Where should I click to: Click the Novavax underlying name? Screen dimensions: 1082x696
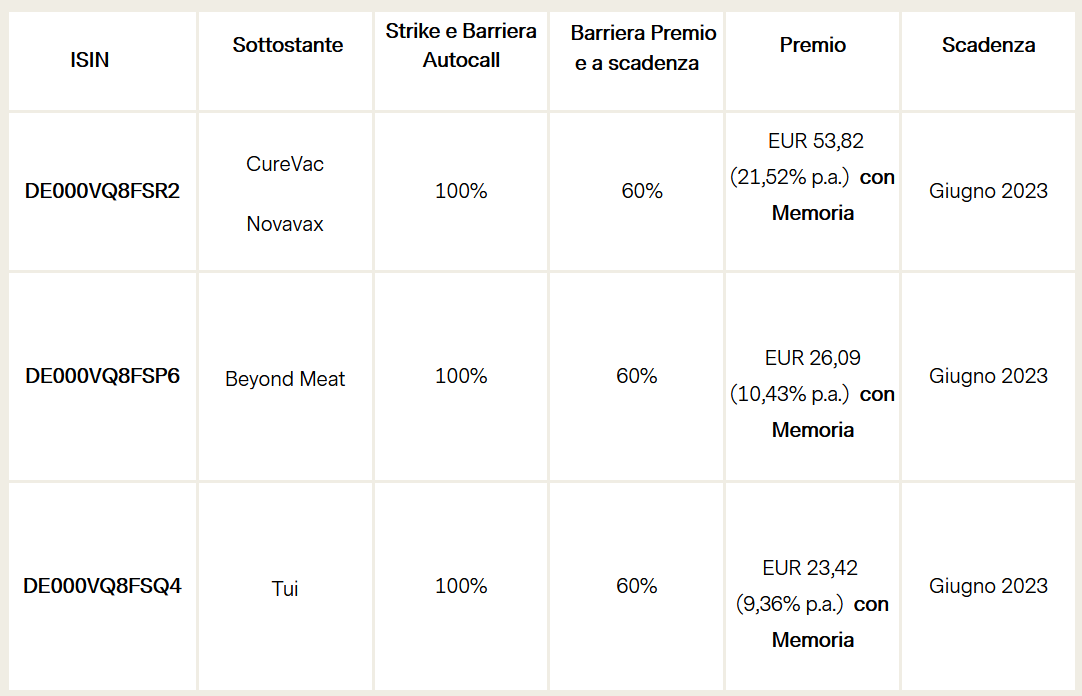pos(285,224)
